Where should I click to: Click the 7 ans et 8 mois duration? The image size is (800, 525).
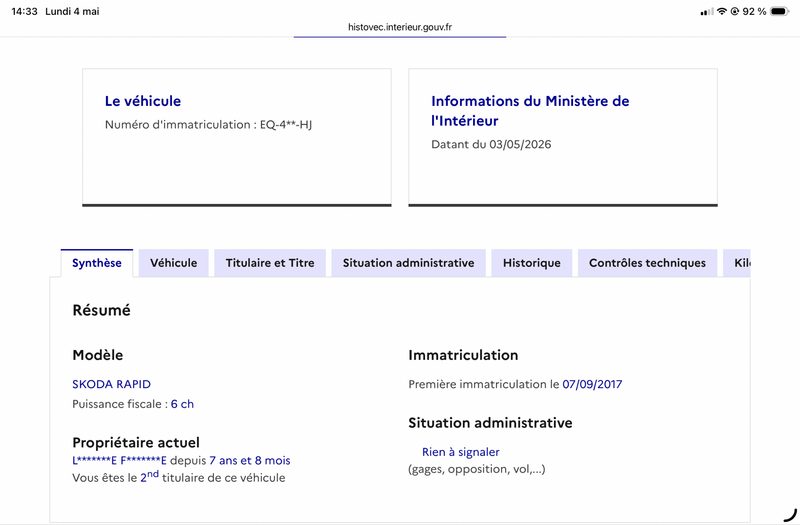[249, 460]
